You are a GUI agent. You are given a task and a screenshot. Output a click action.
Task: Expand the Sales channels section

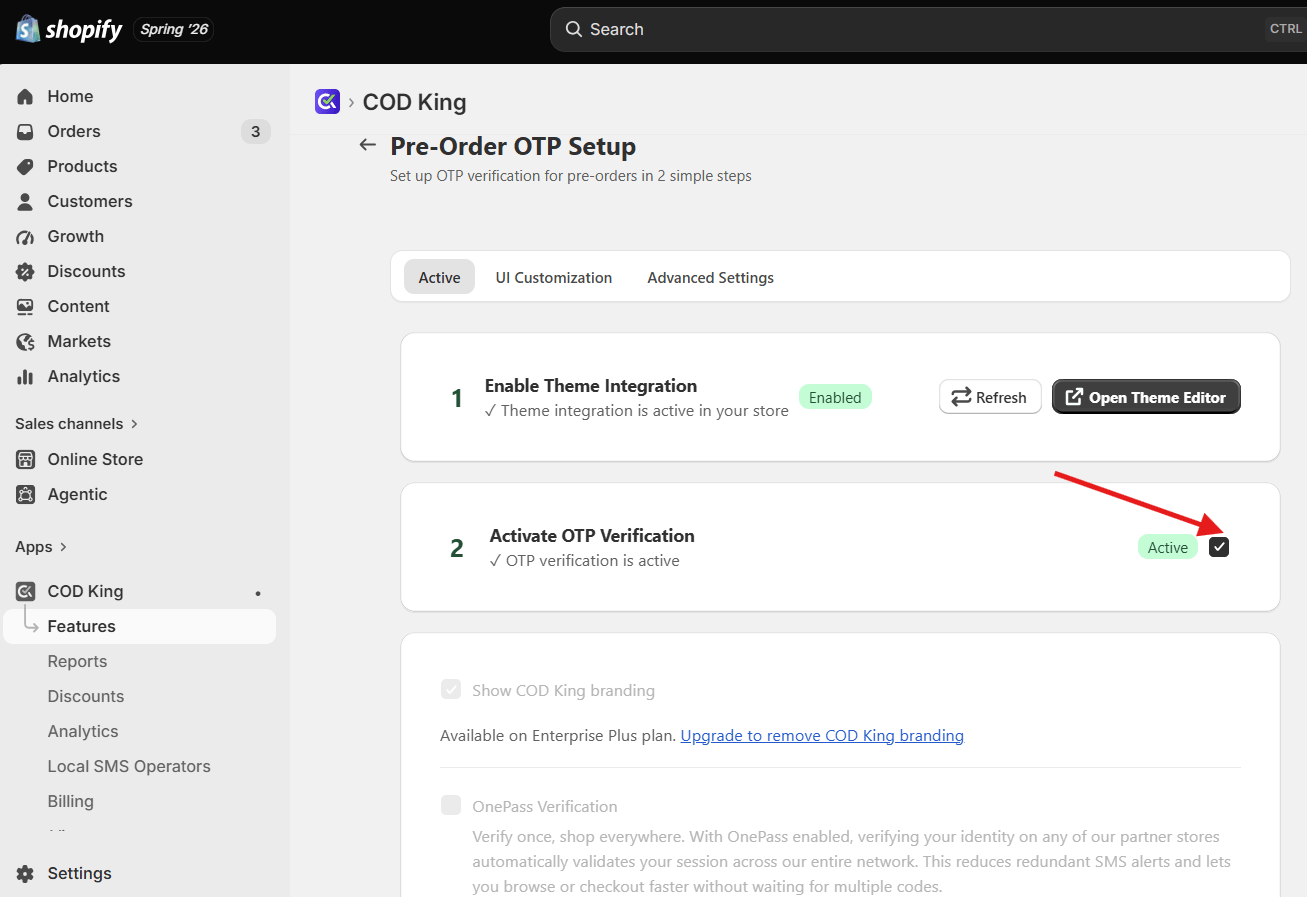[77, 424]
